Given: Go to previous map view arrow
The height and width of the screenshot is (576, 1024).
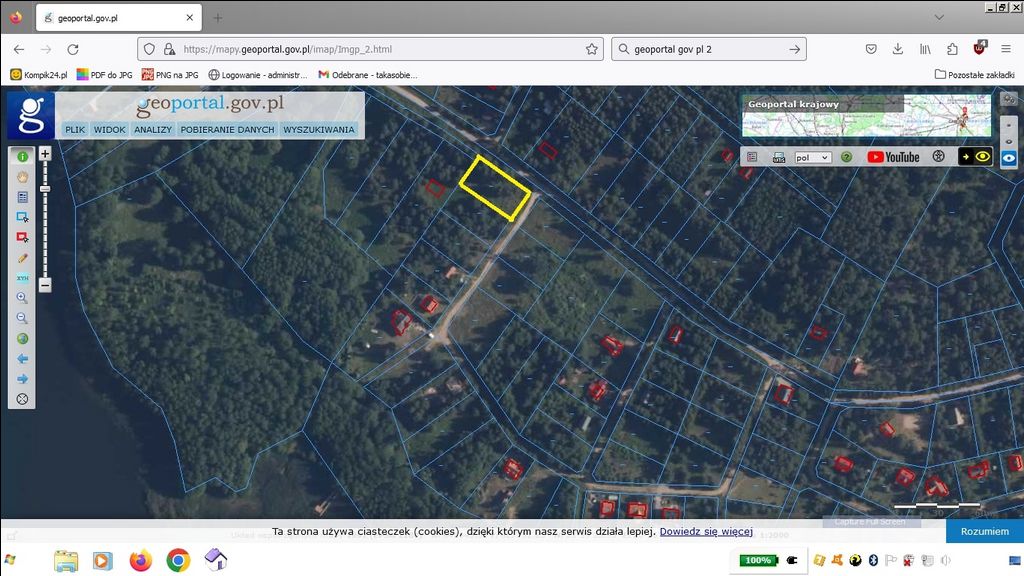Looking at the screenshot, I should pos(22,358).
